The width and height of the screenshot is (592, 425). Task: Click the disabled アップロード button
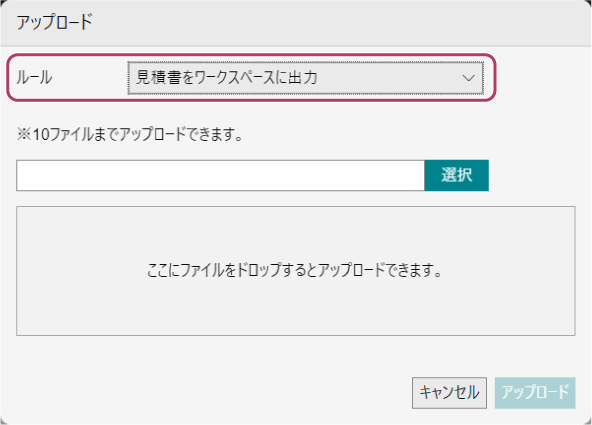coord(535,393)
